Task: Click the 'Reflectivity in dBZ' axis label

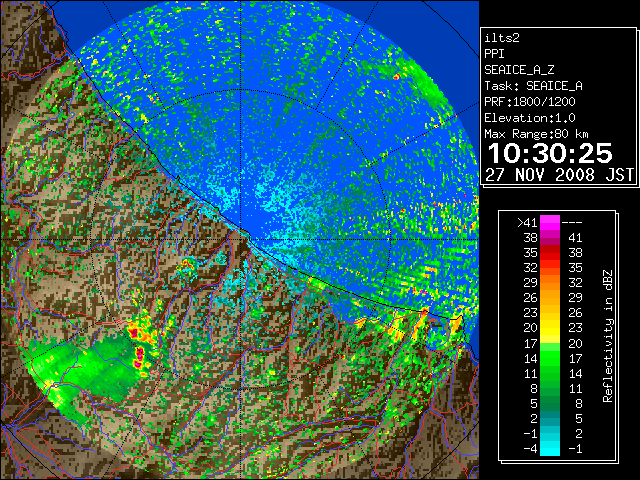Action: click(x=607, y=336)
